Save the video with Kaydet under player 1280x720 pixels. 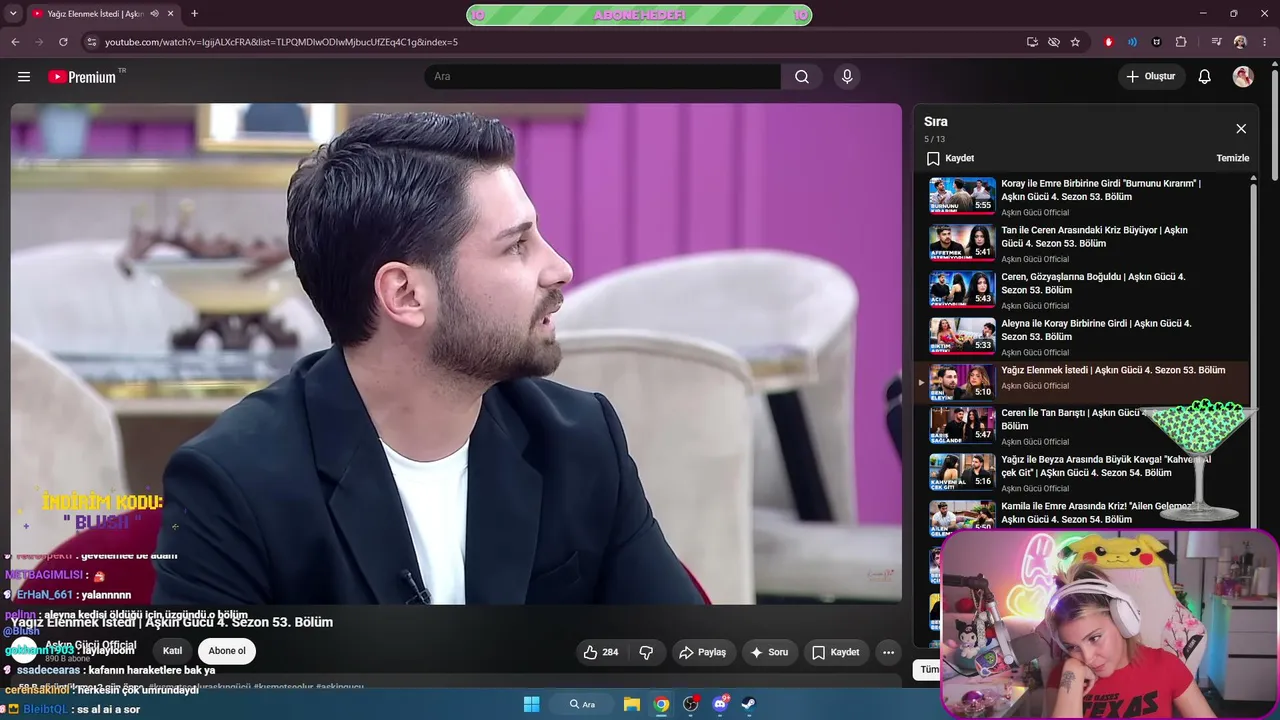coord(835,652)
